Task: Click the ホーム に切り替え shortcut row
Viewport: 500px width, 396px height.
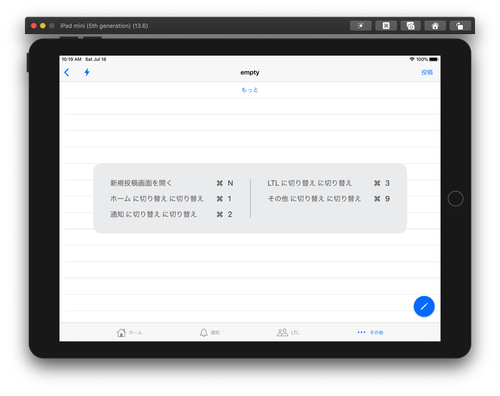Action: point(172,199)
